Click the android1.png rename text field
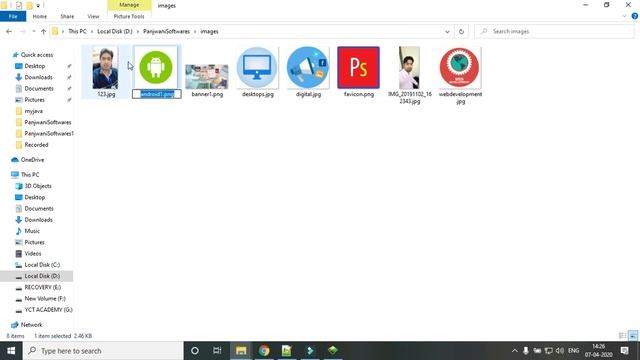The image size is (640, 360). tap(157, 94)
